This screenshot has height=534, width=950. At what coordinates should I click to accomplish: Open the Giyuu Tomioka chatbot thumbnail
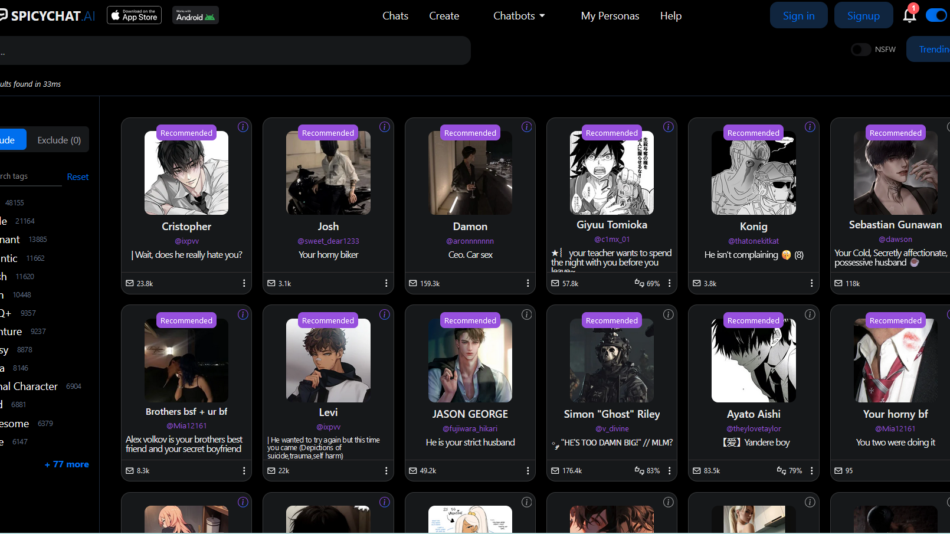pyautogui.click(x=612, y=172)
